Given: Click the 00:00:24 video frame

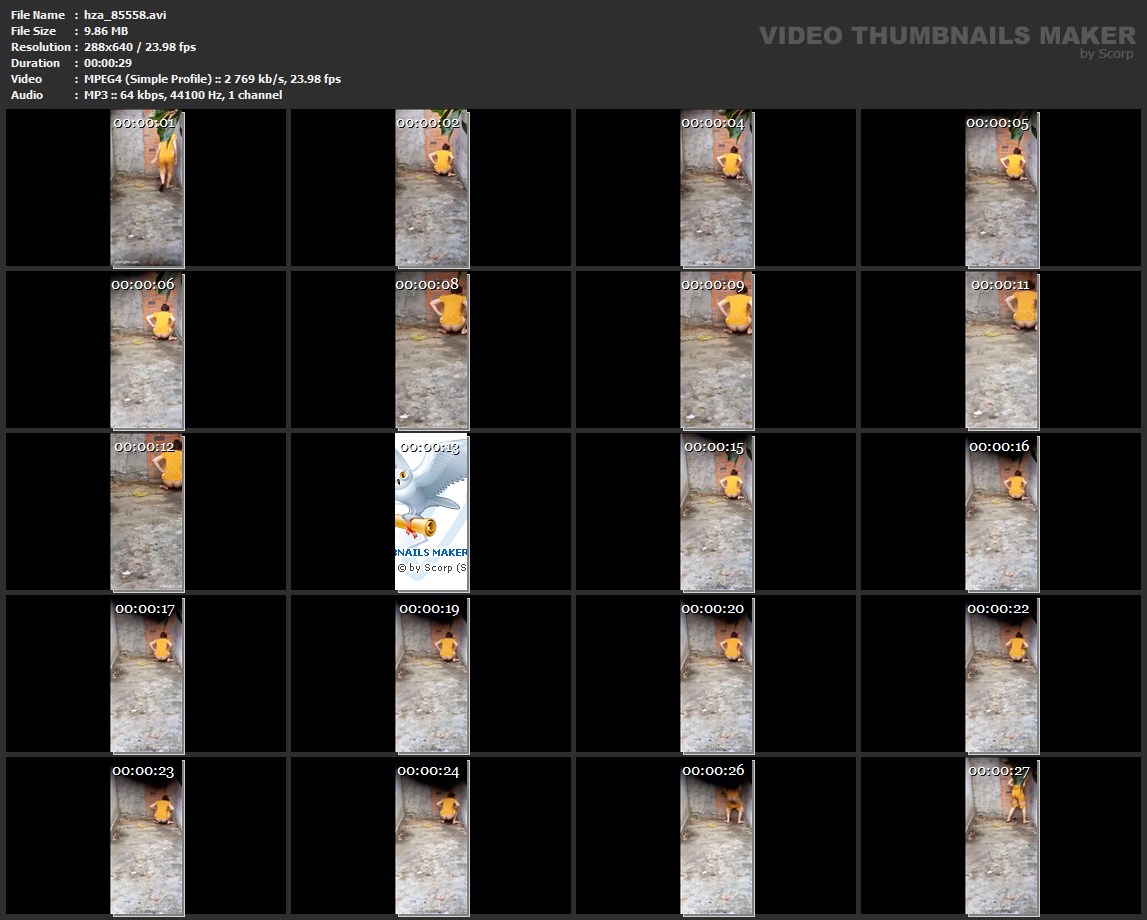Looking at the screenshot, I should [432, 837].
